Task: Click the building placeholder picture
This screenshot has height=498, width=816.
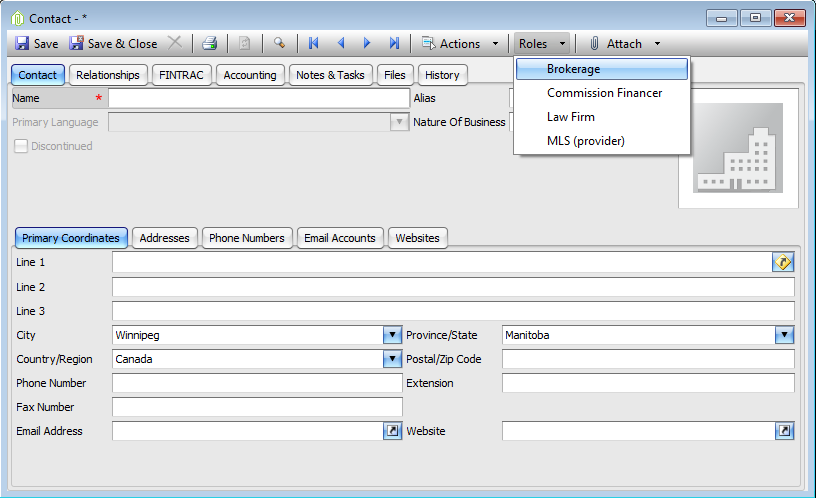Action: (x=738, y=148)
